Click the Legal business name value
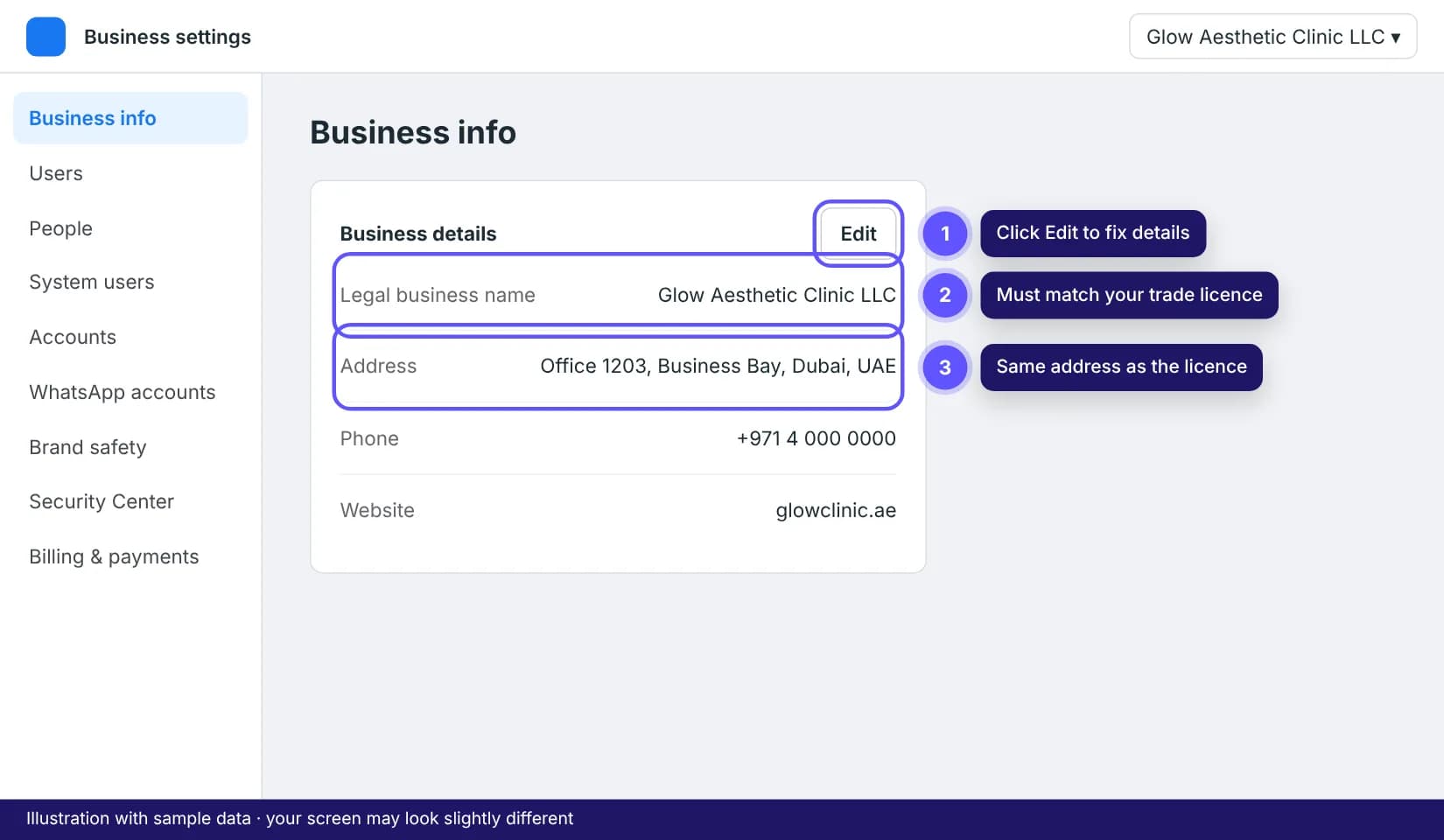 (x=777, y=295)
